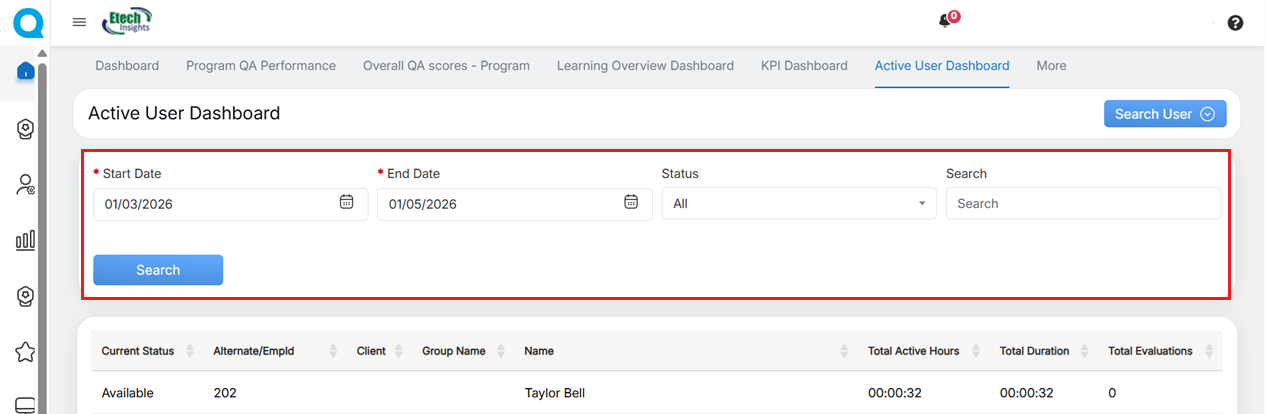The height and width of the screenshot is (414, 1266).
Task: Switch to the KPI Dashboard tab
Action: click(804, 66)
